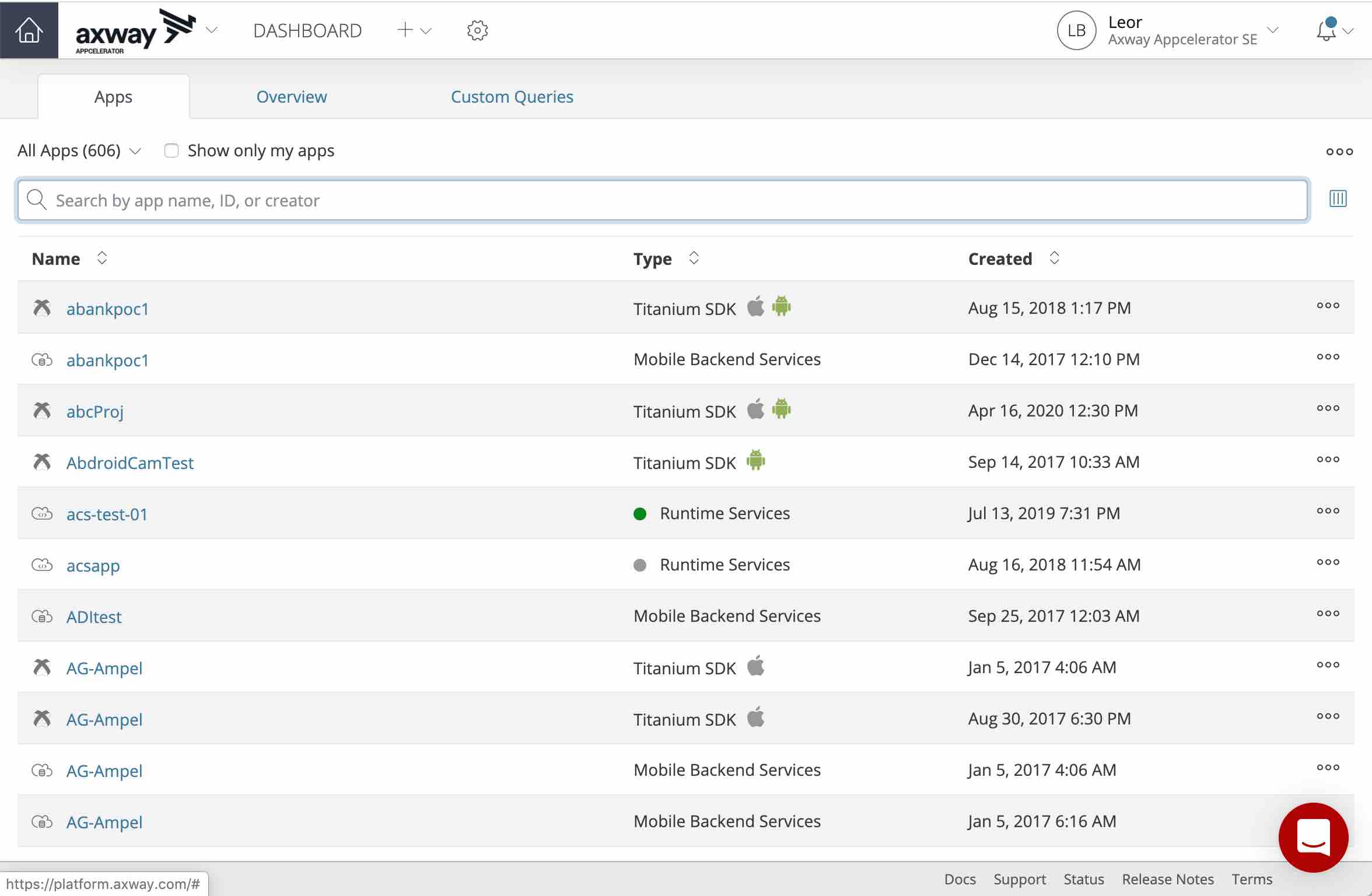
Task: Open abankpoc1 Titanium SDK app
Action: point(107,309)
